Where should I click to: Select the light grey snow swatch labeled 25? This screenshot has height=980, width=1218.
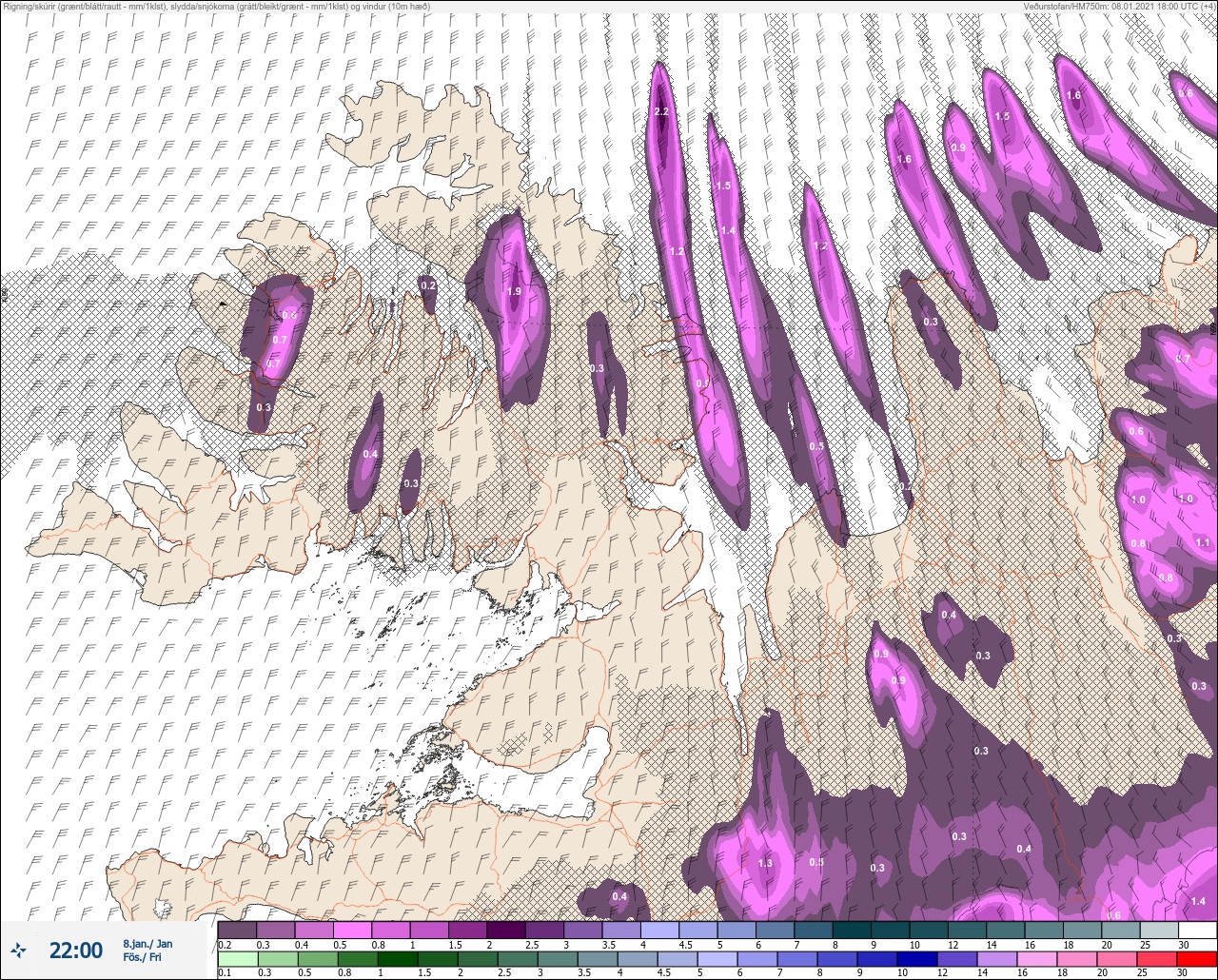(1159, 930)
